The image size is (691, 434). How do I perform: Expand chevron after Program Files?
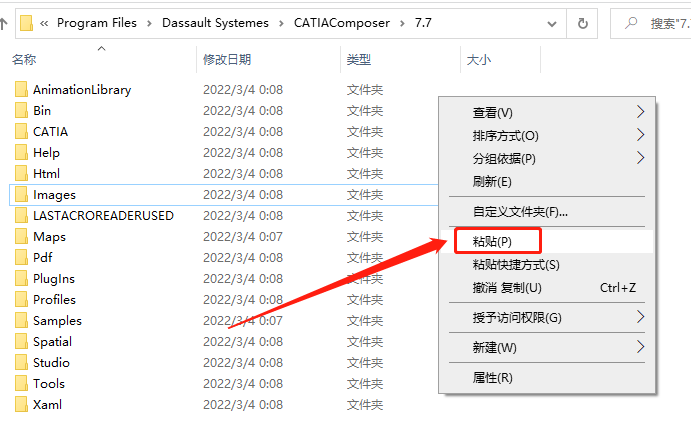[x=149, y=23]
